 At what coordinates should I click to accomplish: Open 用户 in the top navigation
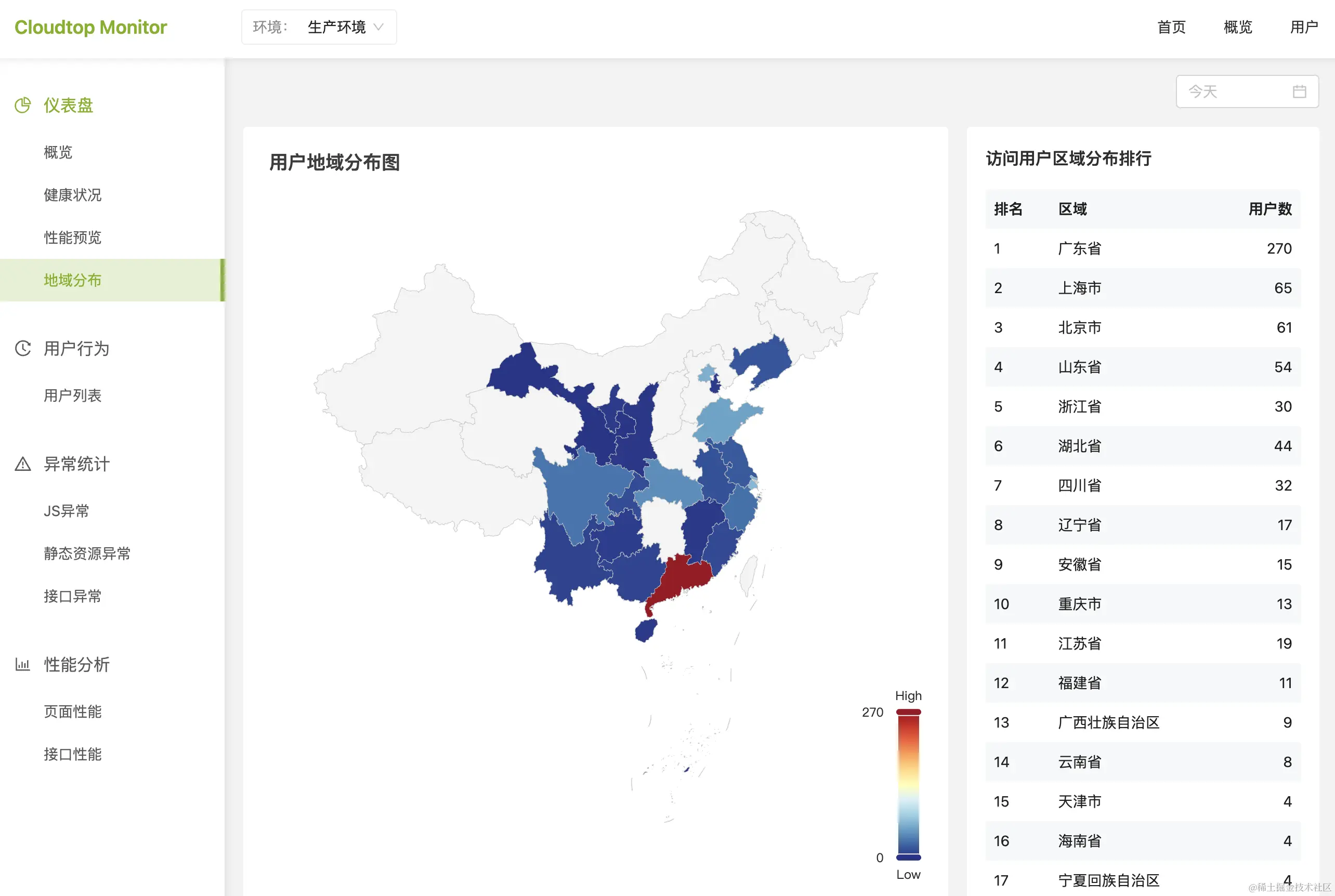pos(1304,27)
